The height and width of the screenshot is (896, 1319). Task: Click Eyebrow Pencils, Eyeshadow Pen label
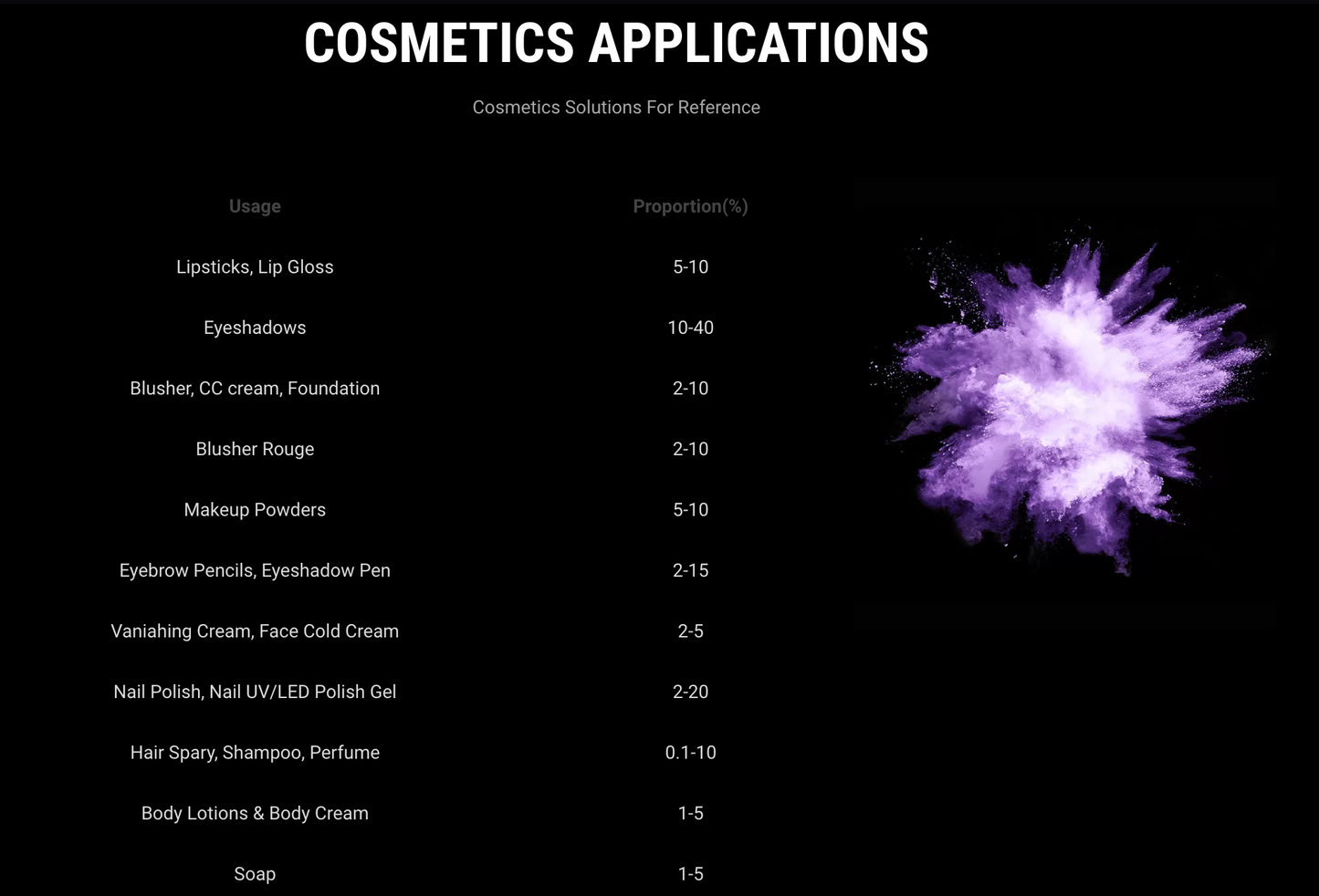(255, 570)
